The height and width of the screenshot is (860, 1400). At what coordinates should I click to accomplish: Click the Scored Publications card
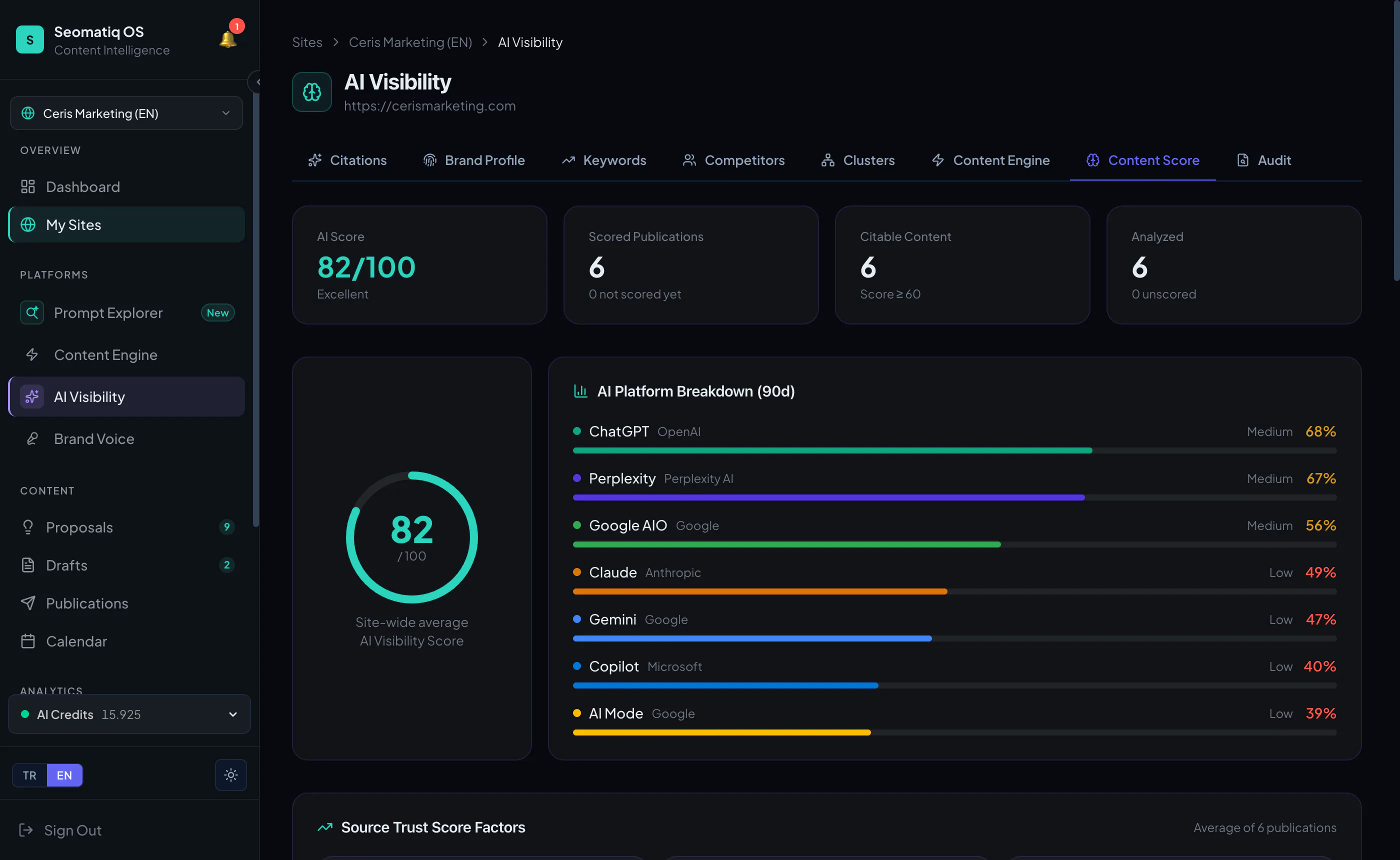(x=691, y=265)
